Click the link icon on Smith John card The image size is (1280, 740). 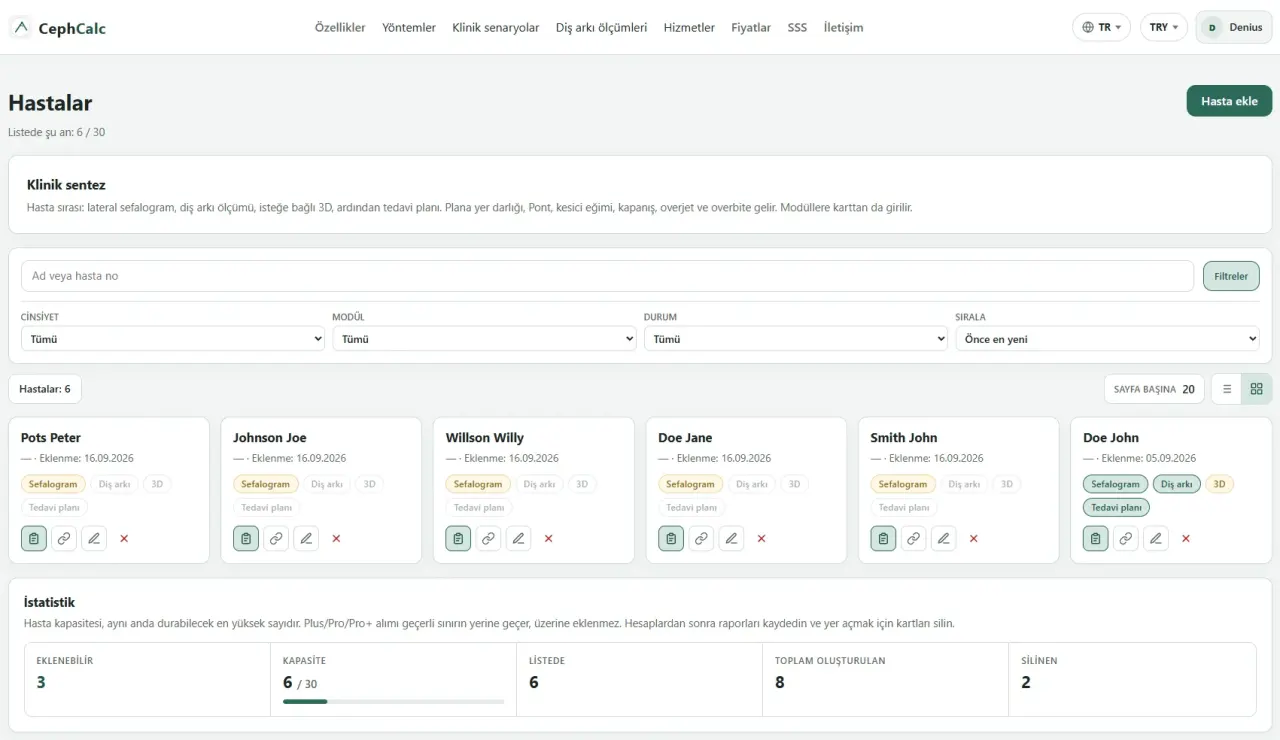[x=913, y=538]
